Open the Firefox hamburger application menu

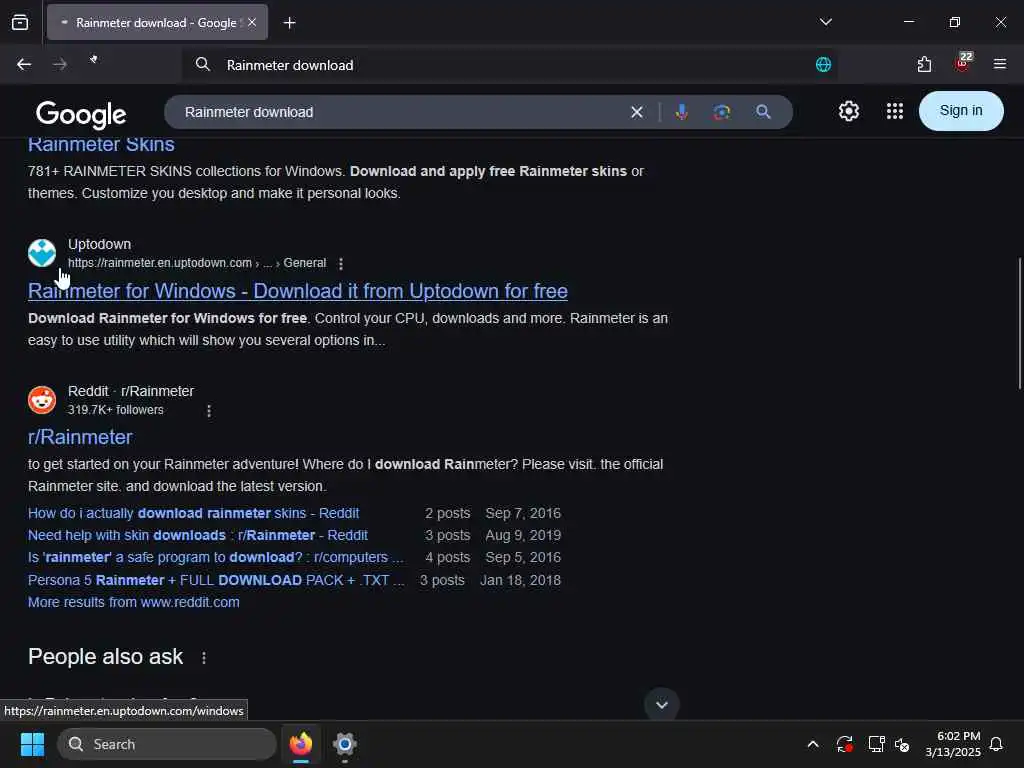[999, 64]
